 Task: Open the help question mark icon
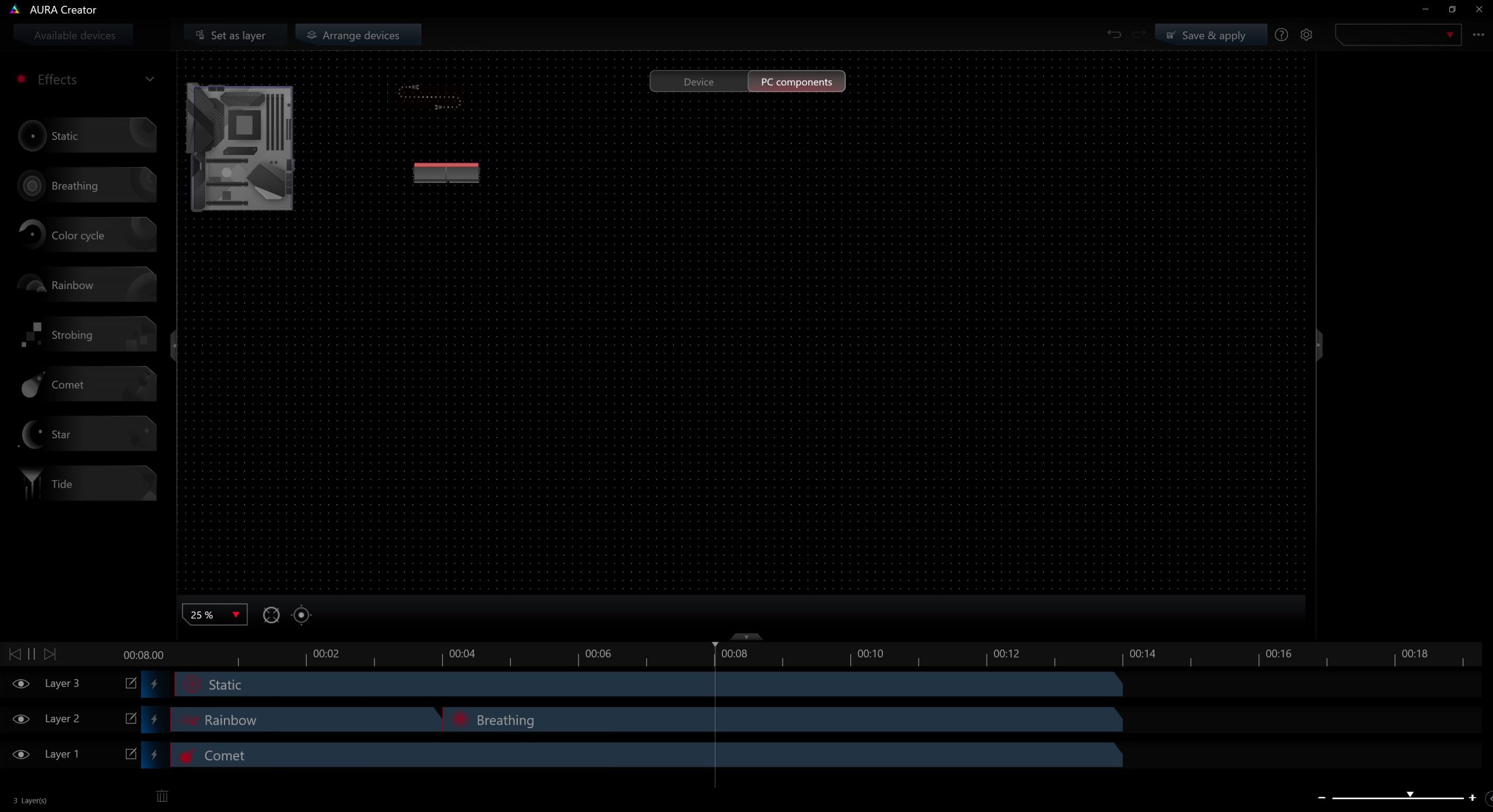pyautogui.click(x=1281, y=35)
